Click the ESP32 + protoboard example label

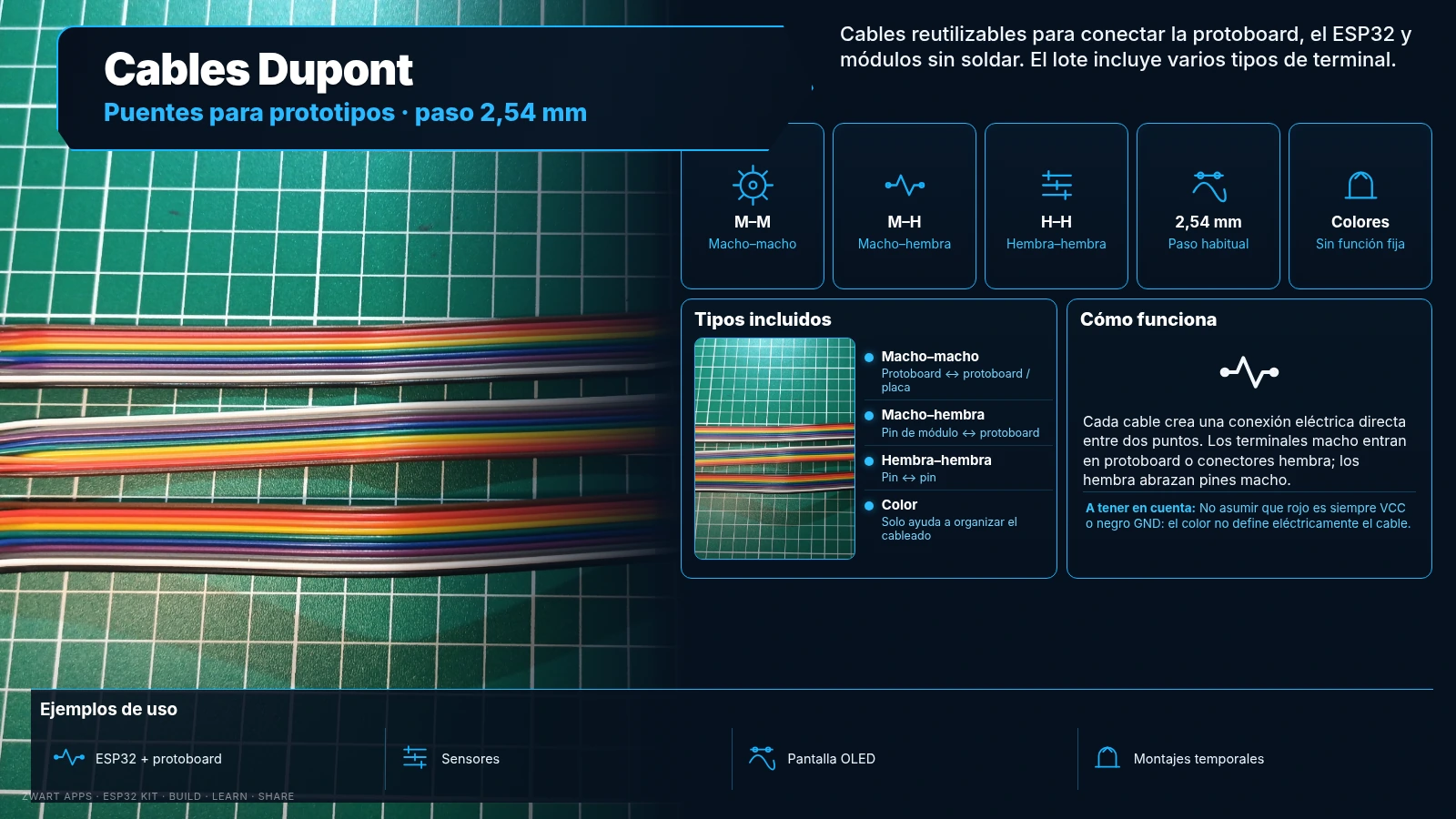[158, 759]
